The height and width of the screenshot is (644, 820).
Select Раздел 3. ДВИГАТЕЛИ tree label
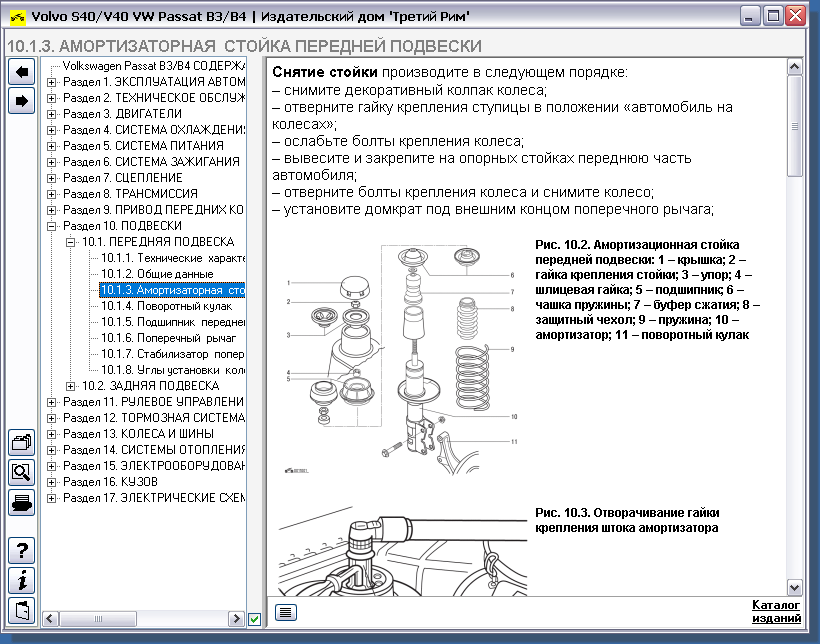[122, 114]
